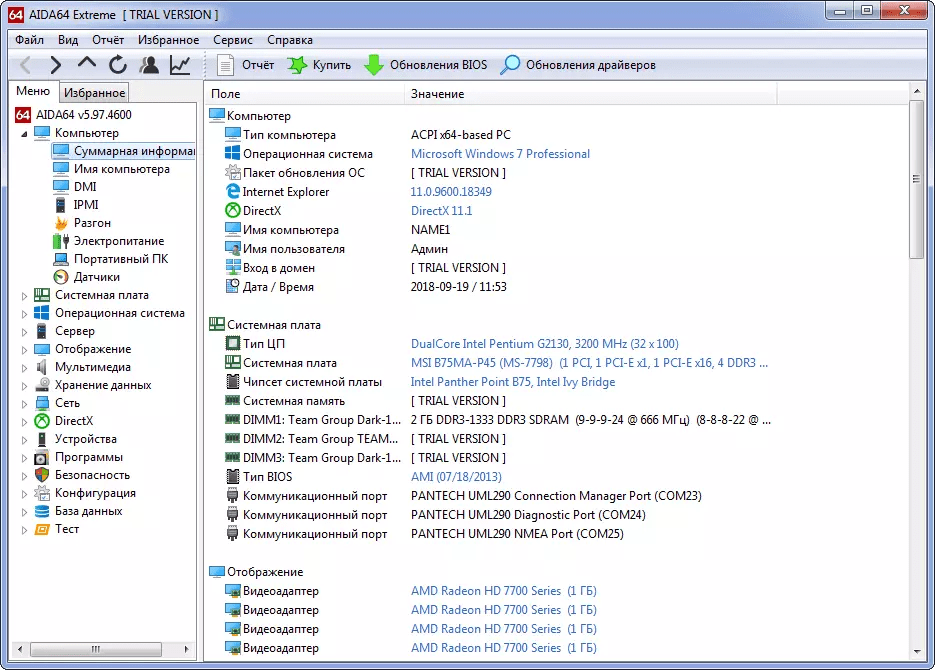The width and height of the screenshot is (935, 670).
Task: Click the Значение column header
Action: pos(590,94)
